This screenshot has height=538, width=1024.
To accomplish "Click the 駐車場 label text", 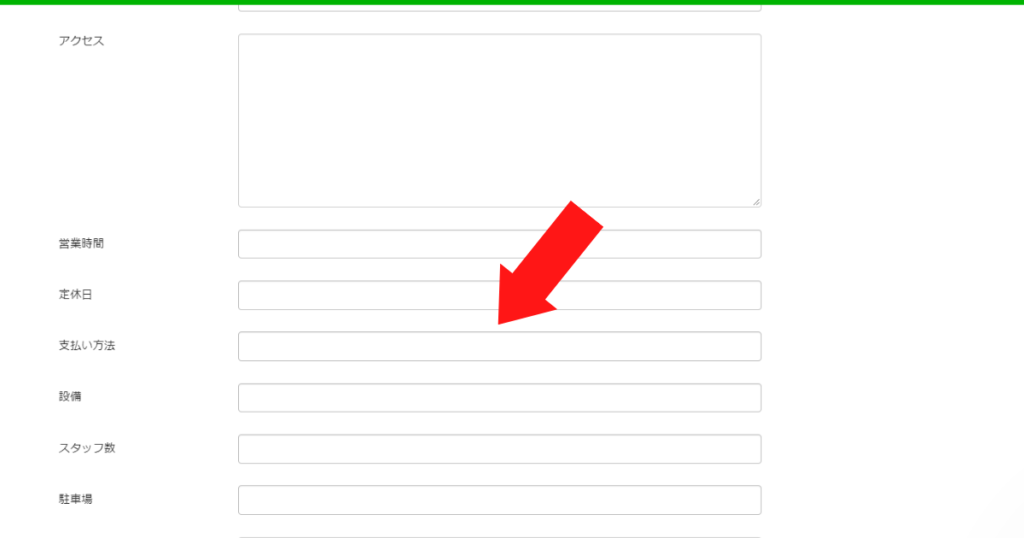I will (x=76, y=499).
